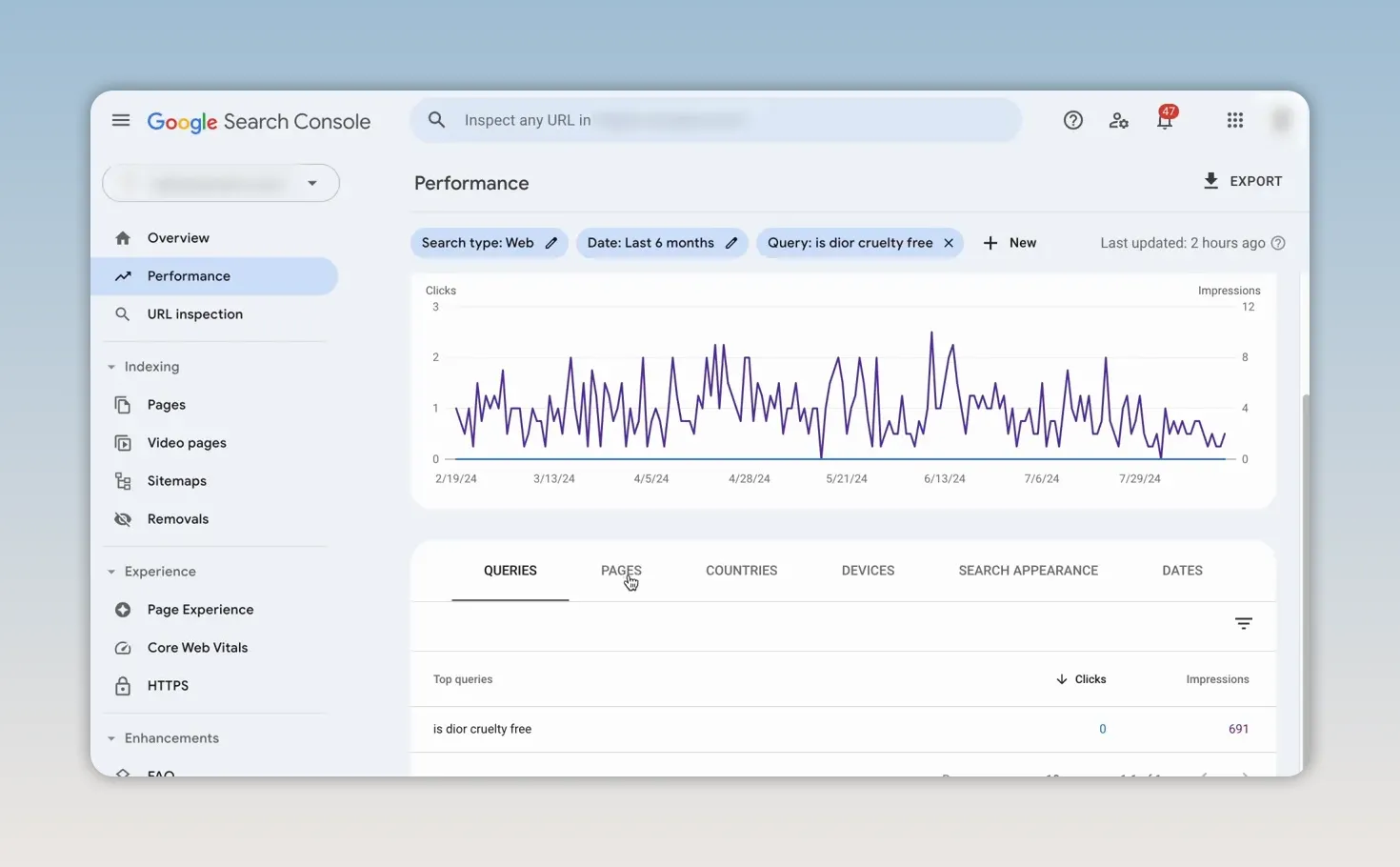
Task: Click the Video pages icon
Action: point(123,443)
